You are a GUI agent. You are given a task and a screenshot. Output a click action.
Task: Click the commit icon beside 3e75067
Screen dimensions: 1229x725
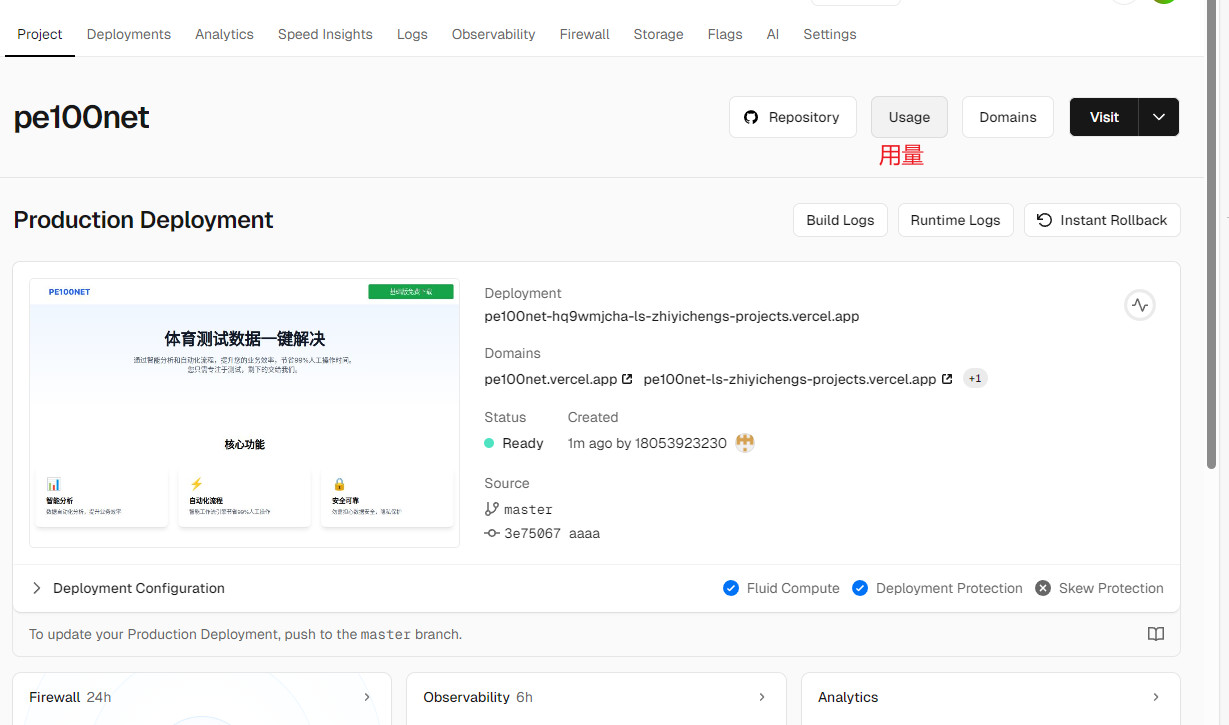pos(491,534)
